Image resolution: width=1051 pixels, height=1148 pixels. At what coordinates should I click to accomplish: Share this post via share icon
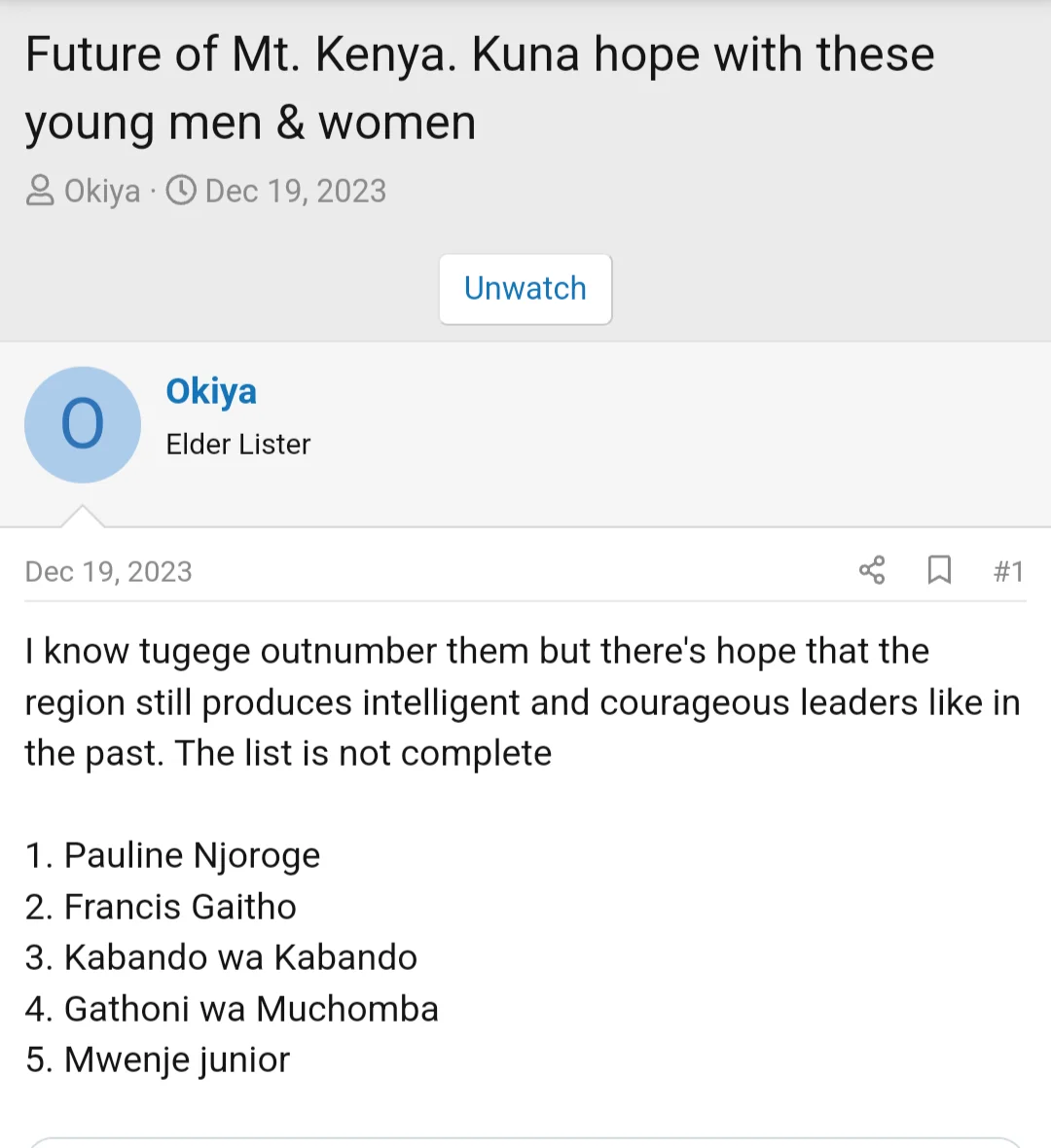point(872,570)
